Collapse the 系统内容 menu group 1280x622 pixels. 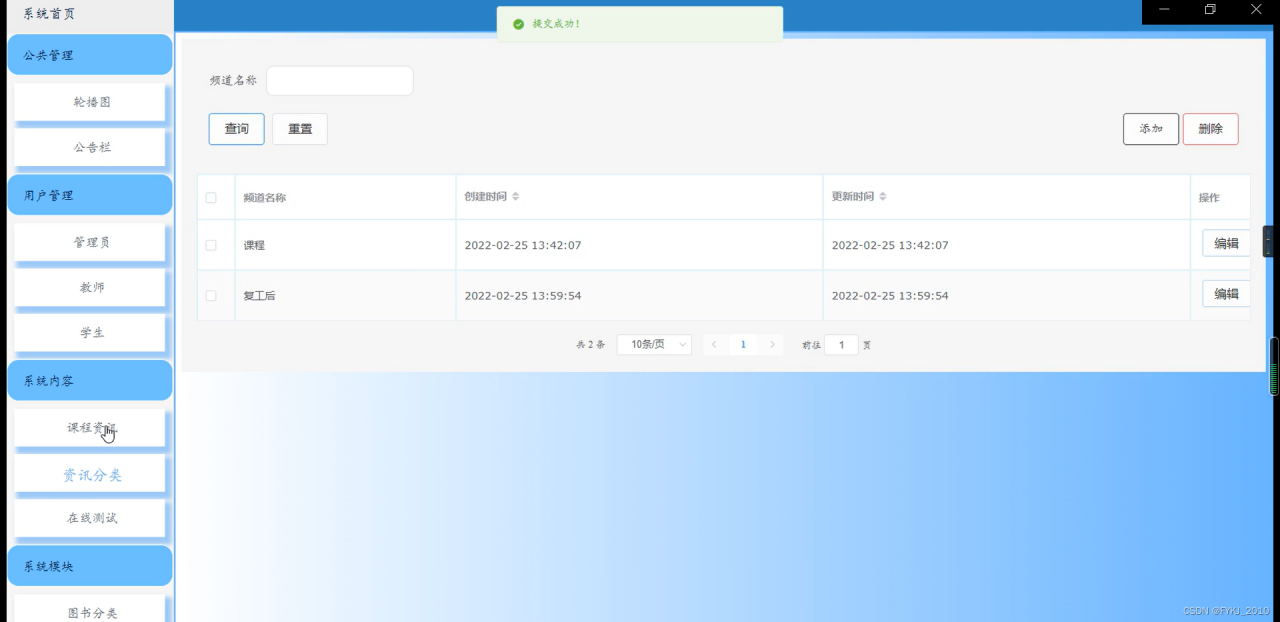(x=90, y=381)
